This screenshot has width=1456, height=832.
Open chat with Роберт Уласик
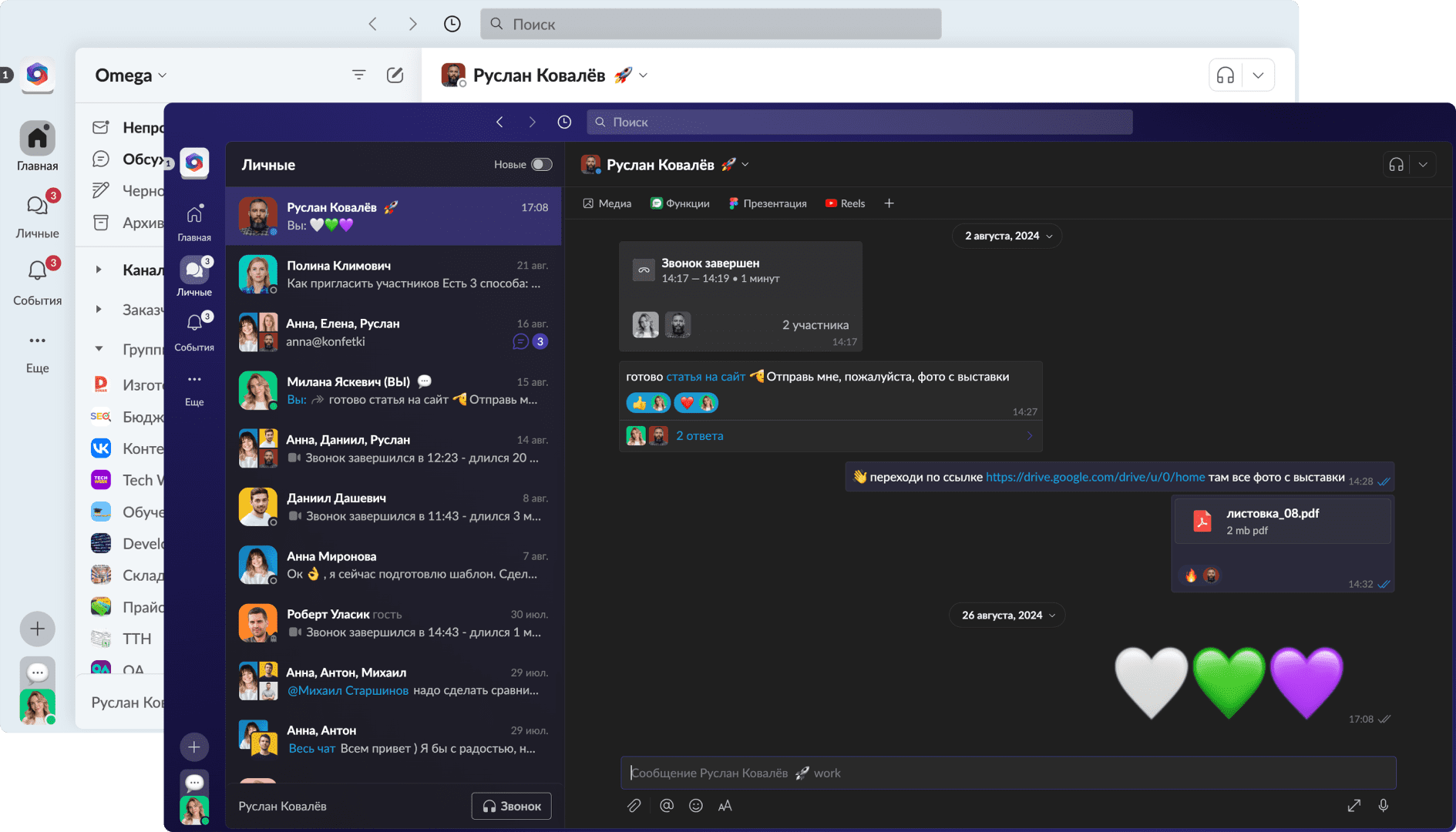pos(394,623)
